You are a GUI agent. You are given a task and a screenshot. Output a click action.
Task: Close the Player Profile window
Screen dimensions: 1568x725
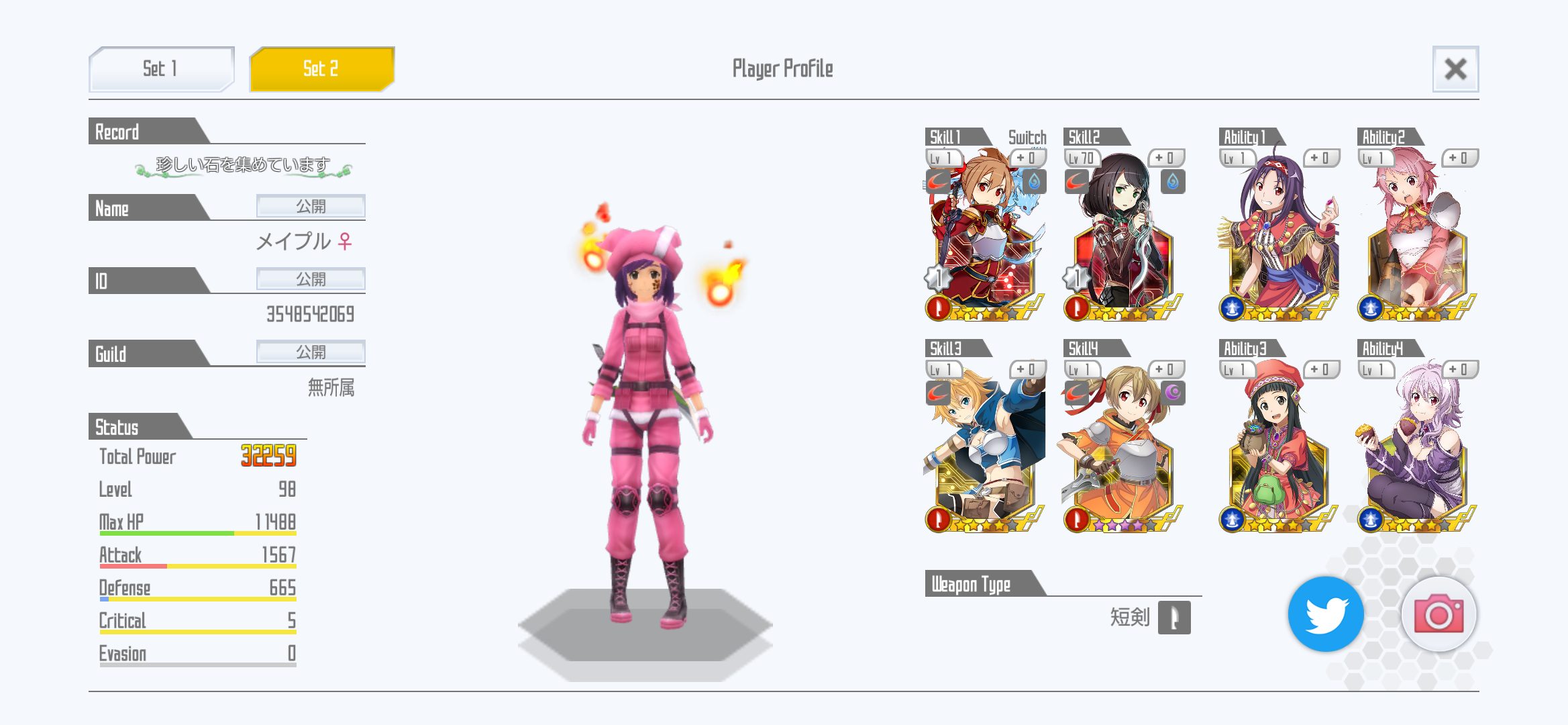point(1455,68)
